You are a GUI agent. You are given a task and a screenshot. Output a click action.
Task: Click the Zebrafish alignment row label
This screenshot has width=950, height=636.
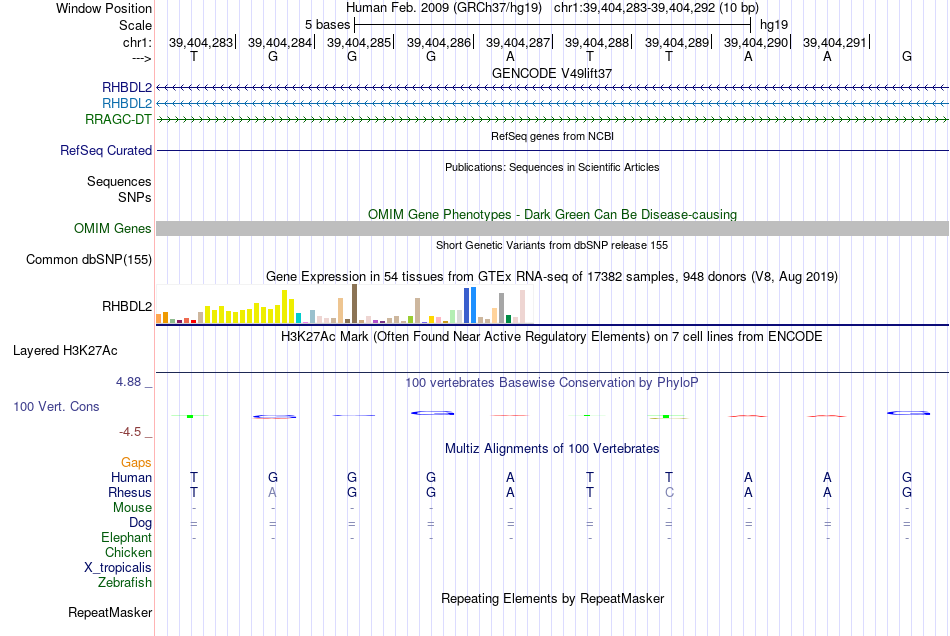[125, 583]
